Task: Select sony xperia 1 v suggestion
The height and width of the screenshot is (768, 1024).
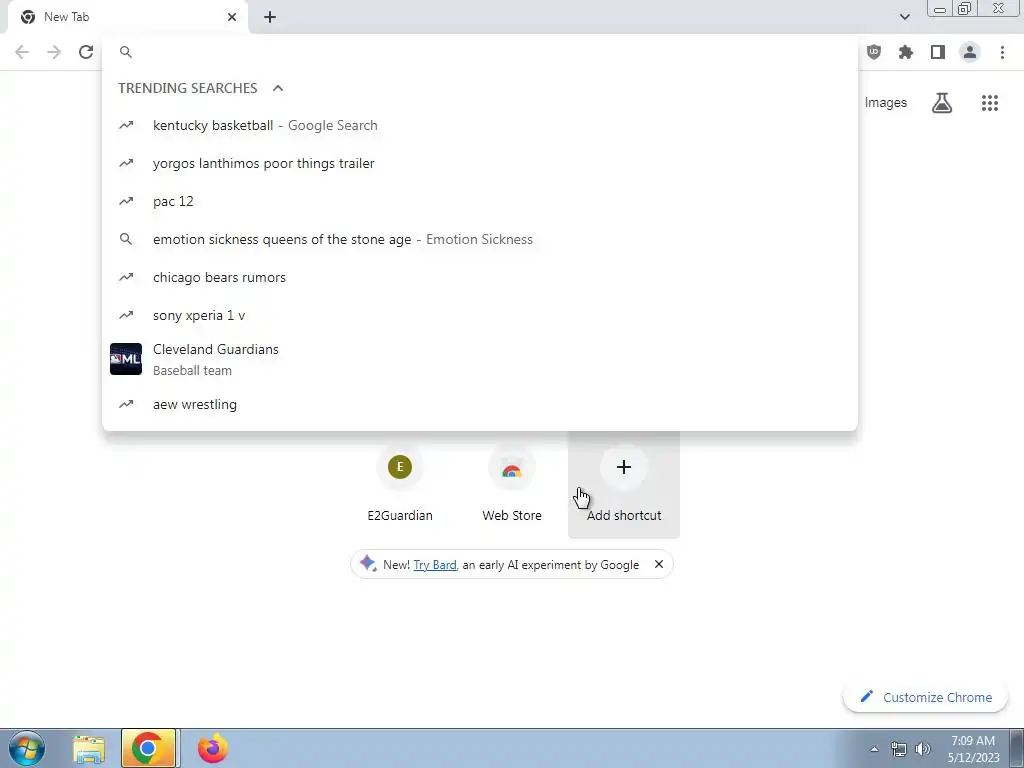Action: pyautogui.click(x=480, y=315)
